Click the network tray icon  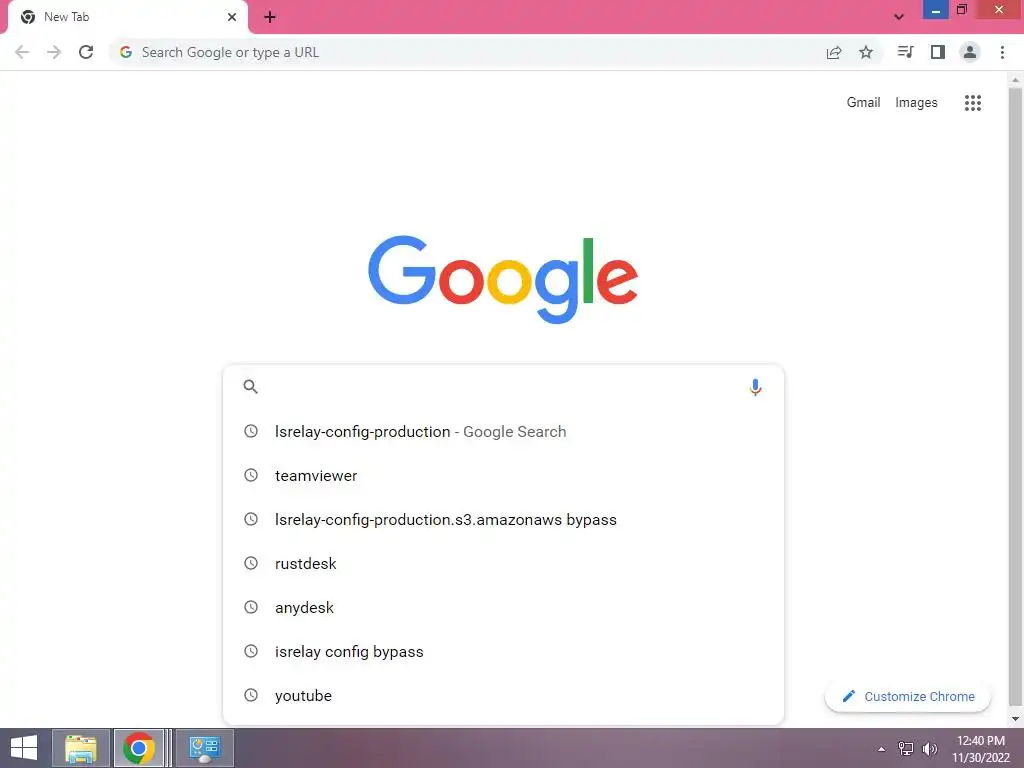click(x=906, y=749)
